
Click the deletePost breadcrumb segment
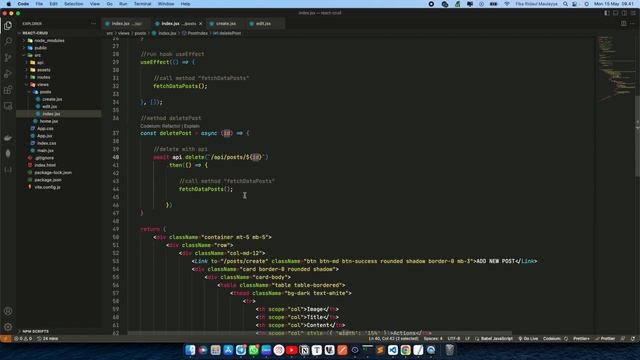[x=227, y=33]
